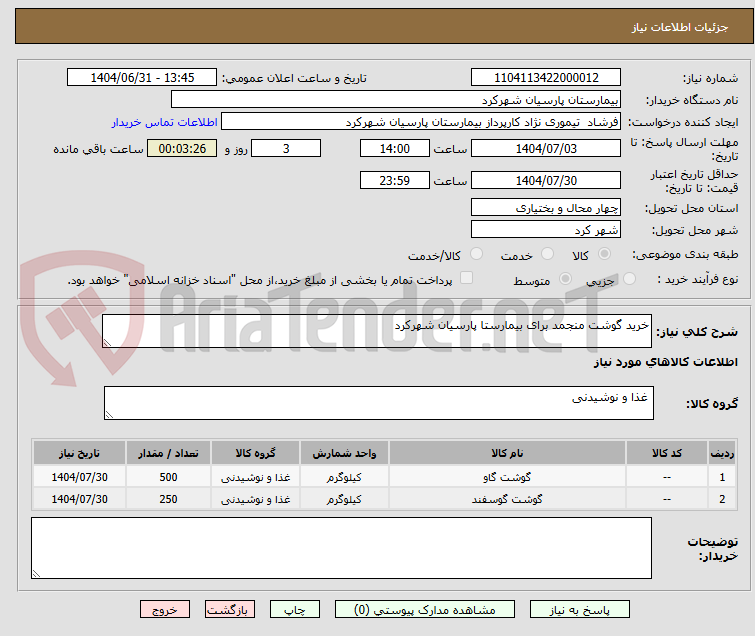Click the چاپ print button

tap(295, 610)
